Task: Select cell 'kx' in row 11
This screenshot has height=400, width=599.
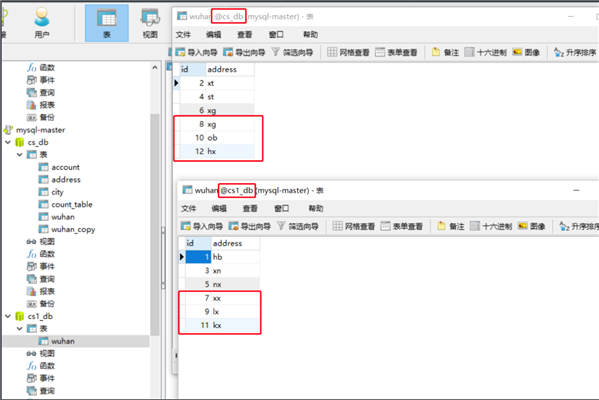Action: tap(235, 325)
